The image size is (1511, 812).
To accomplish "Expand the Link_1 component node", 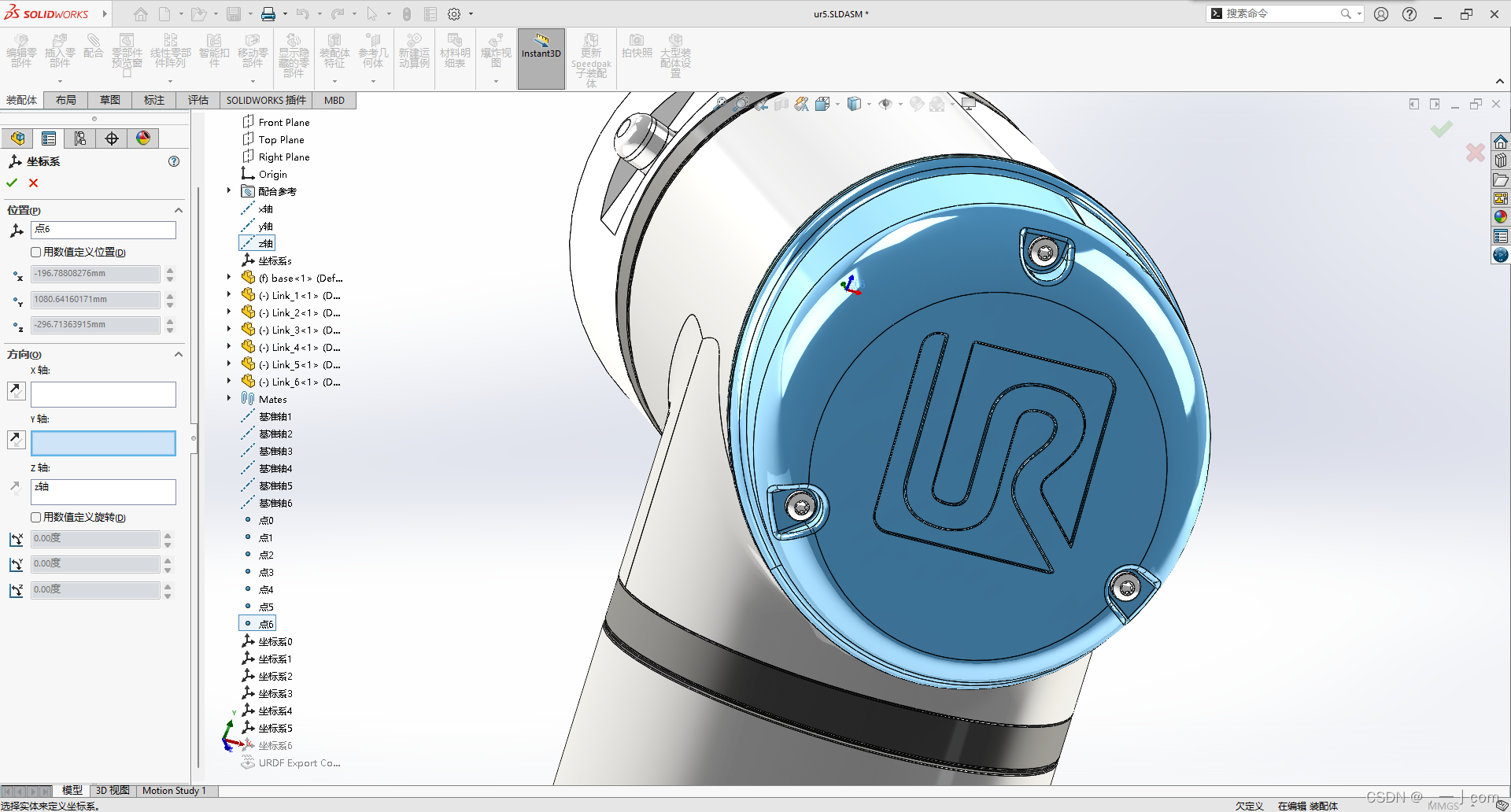I will [229, 295].
